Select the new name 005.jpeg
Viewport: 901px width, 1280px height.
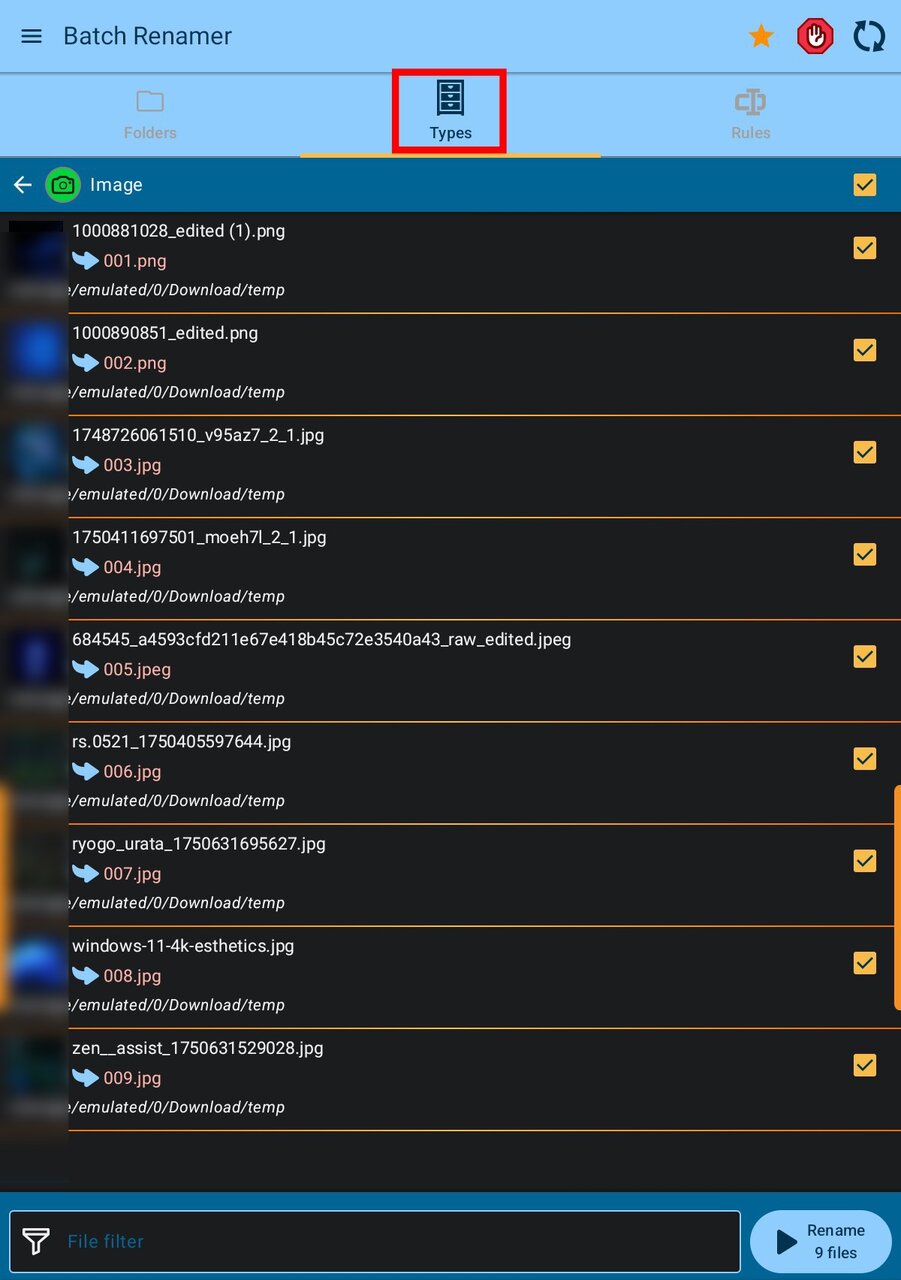(137, 670)
